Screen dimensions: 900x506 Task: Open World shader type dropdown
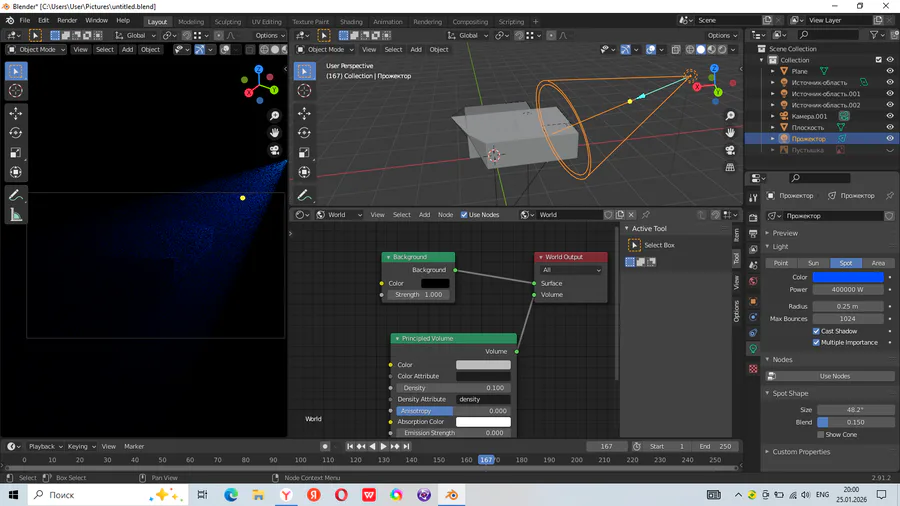339,215
